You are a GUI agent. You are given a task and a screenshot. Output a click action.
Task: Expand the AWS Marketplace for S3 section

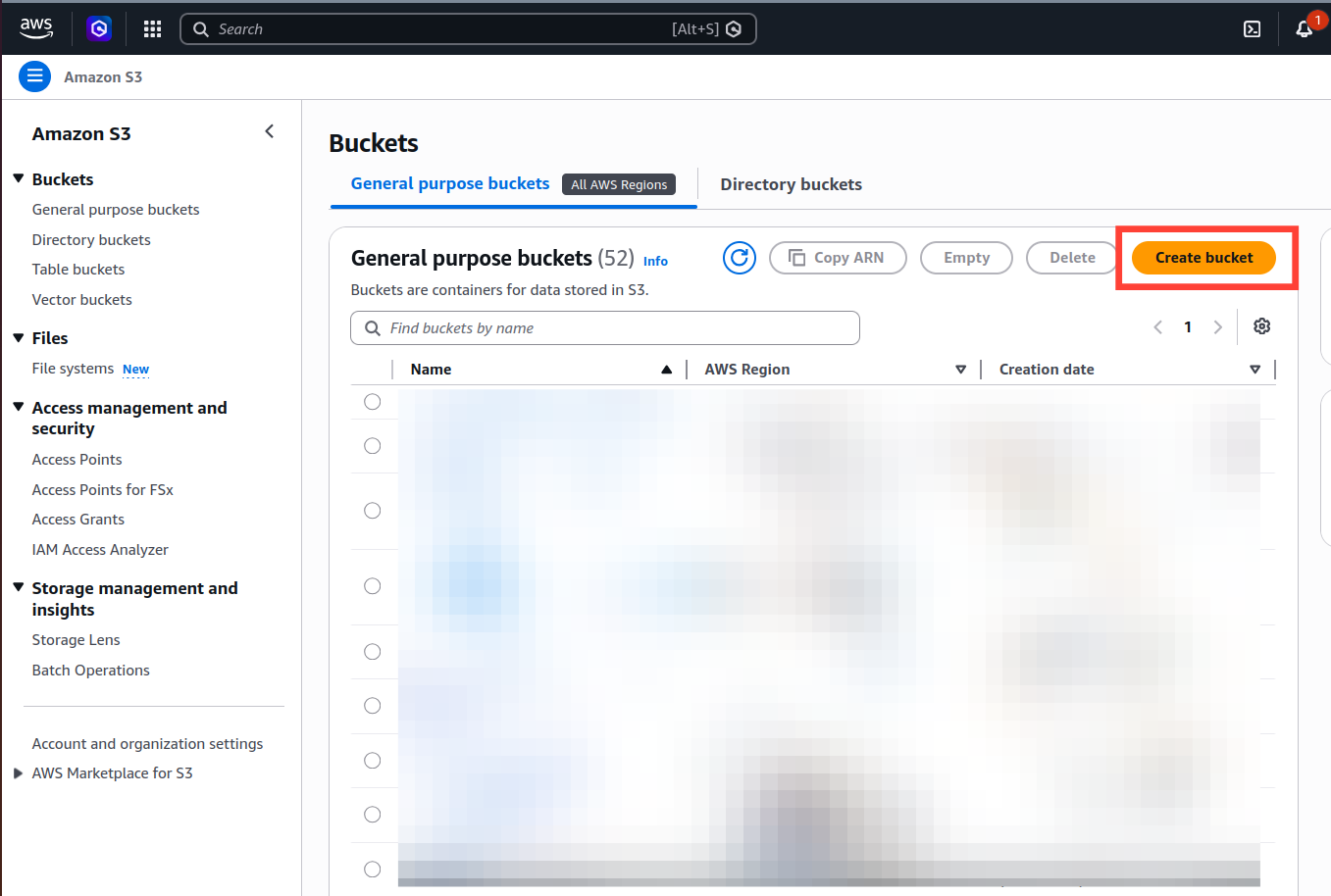click(18, 773)
